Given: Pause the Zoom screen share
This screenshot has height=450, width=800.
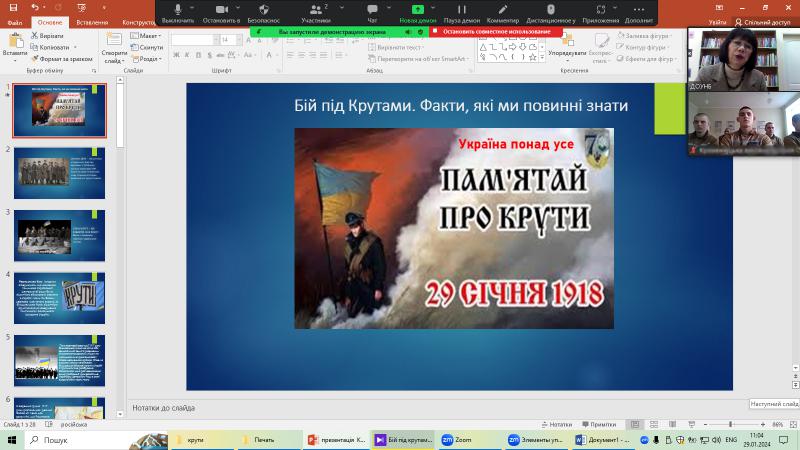Looking at the screenshot, I should click(462, 13).
